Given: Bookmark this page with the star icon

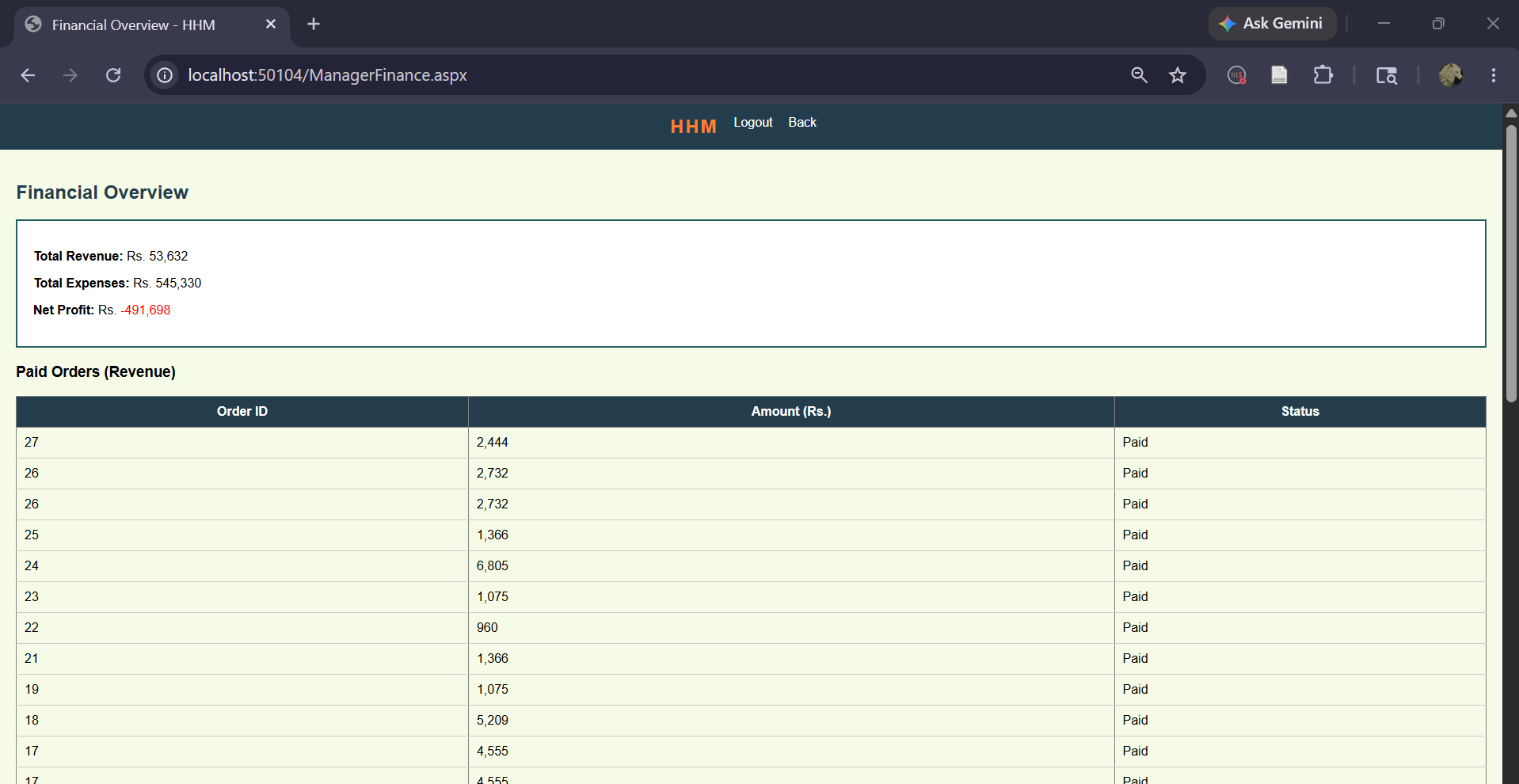Looking at the screenshot, I should point(1178,75).
